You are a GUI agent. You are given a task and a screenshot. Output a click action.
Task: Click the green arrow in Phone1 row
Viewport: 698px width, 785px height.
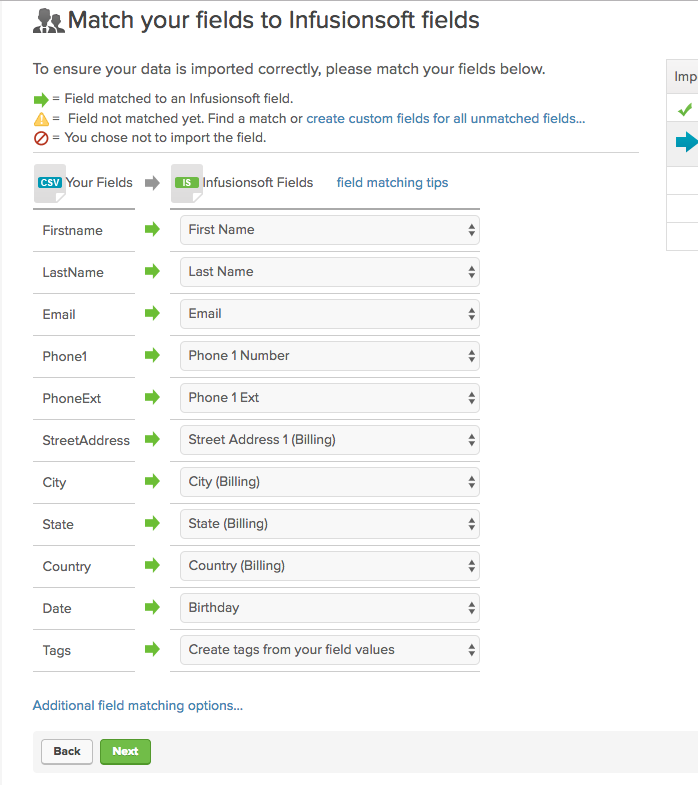coord(152,355)
